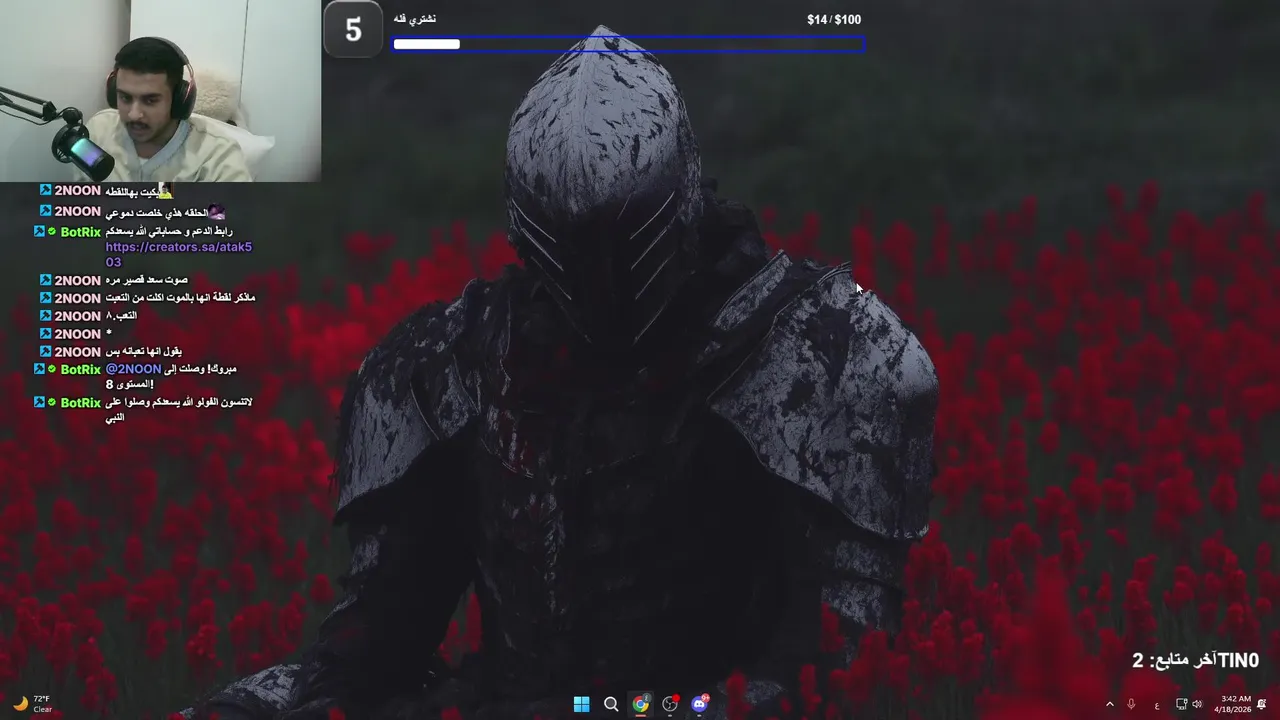Click the goal title نشتري فله
The width and height of the screenshot is (1280, 720).
click(415, 19)
